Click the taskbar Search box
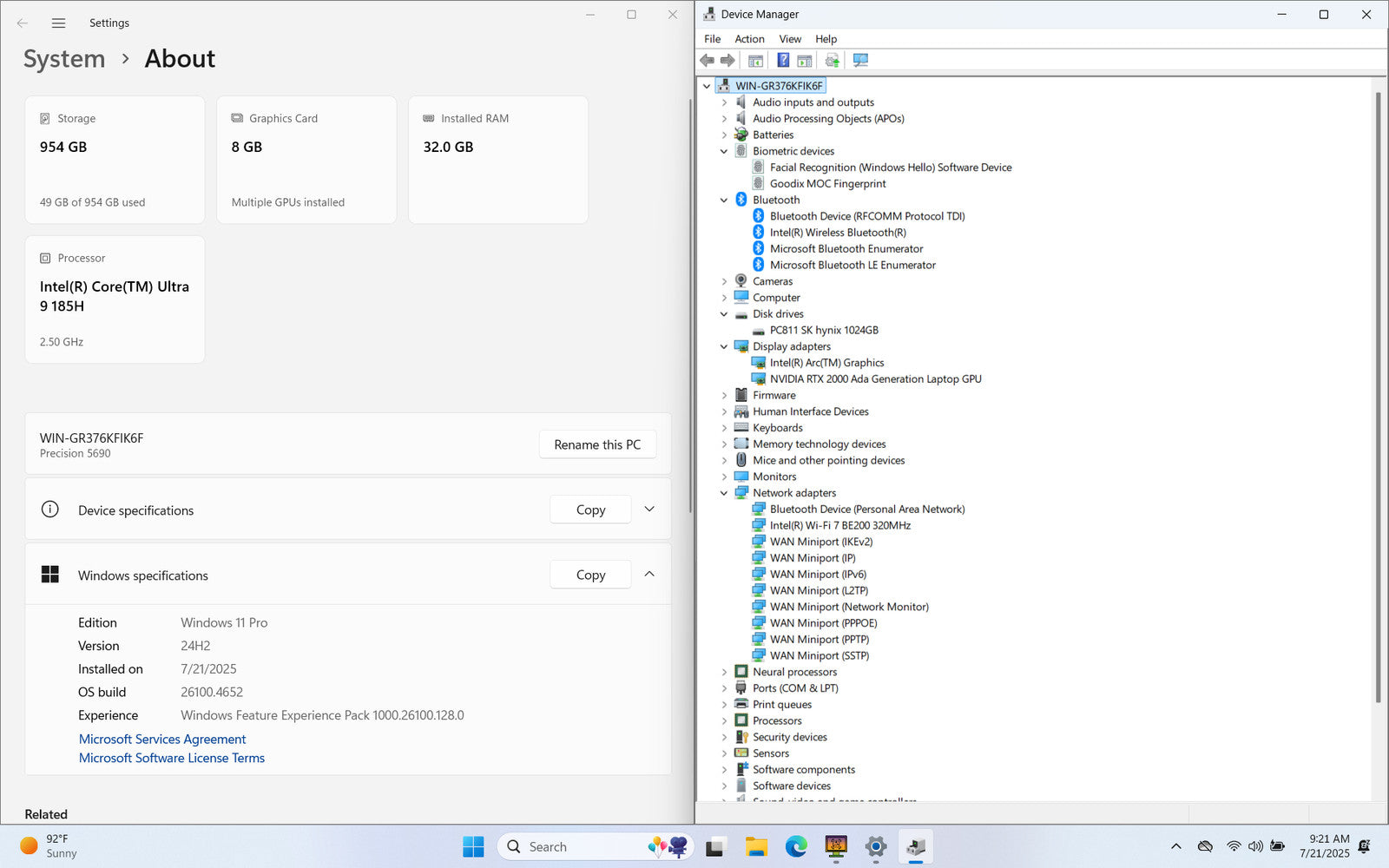The height and width of the screenshot is (868, 1389). click(596, 846)
